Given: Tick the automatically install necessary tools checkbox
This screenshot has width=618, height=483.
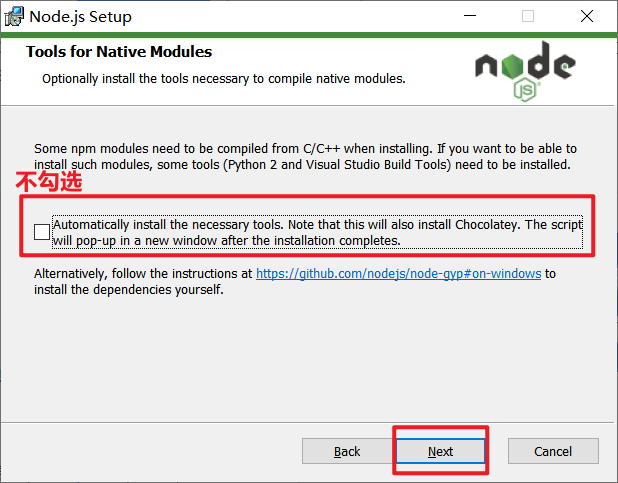Looking at the screenshot, I should click(x=42, y=232).
